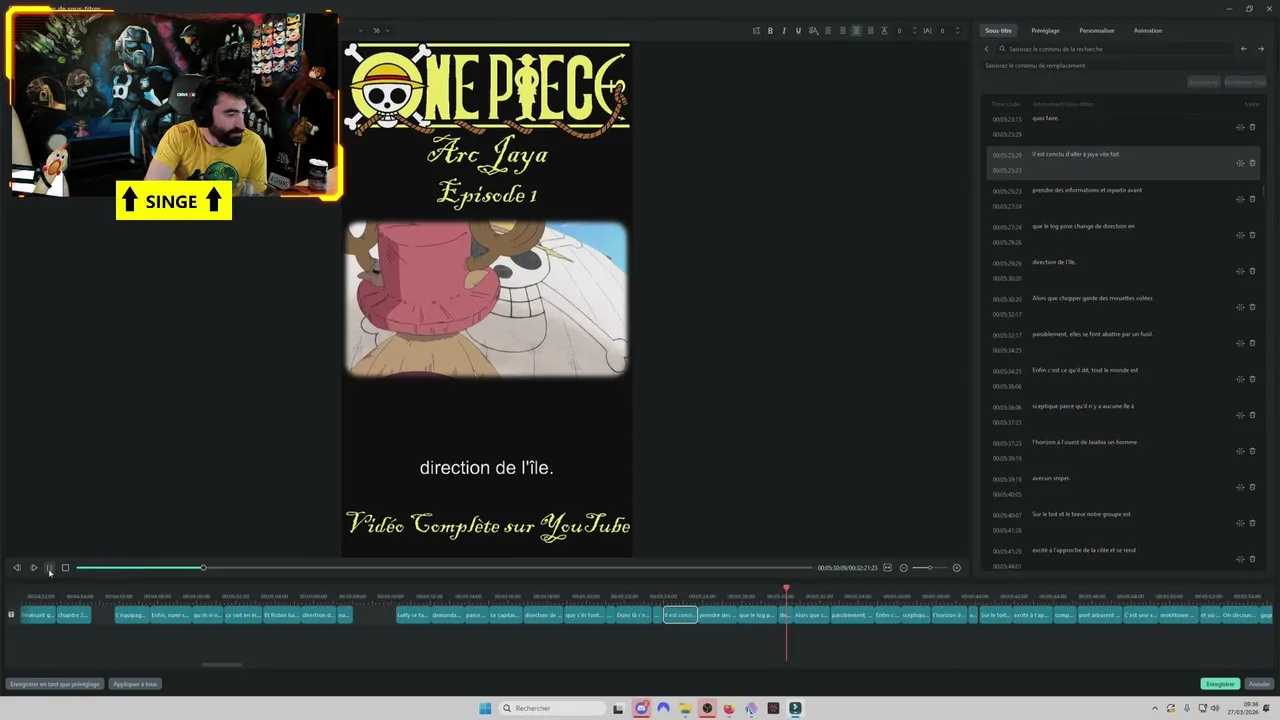Delete the 'Enfin c'est ce qu'il dit' subtitle
Image resolution: width=1280 pixels, height=720 pixels.
click(1252, 379)
